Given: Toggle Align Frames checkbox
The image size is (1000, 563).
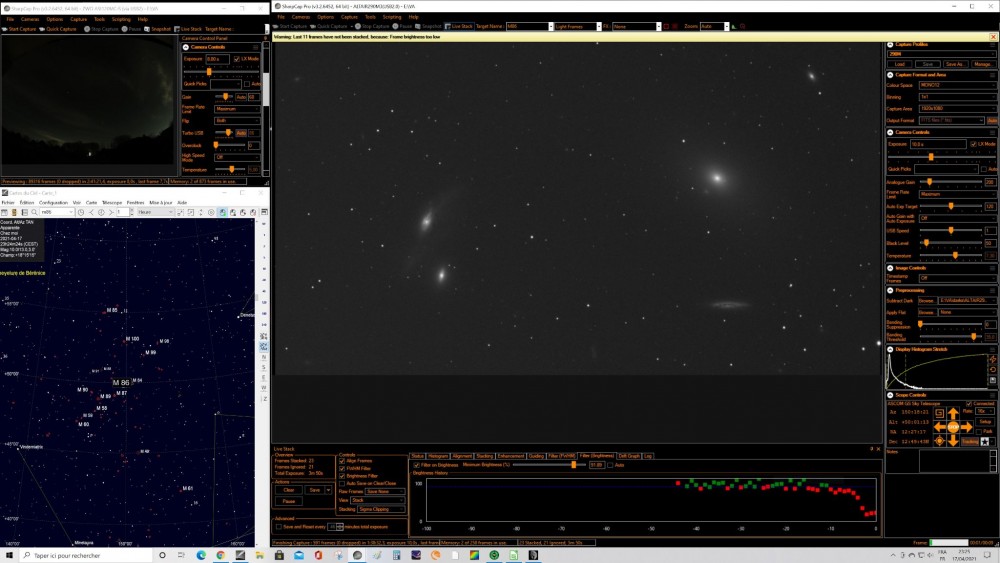Looking at the screenshot, I should click(342, 460).
